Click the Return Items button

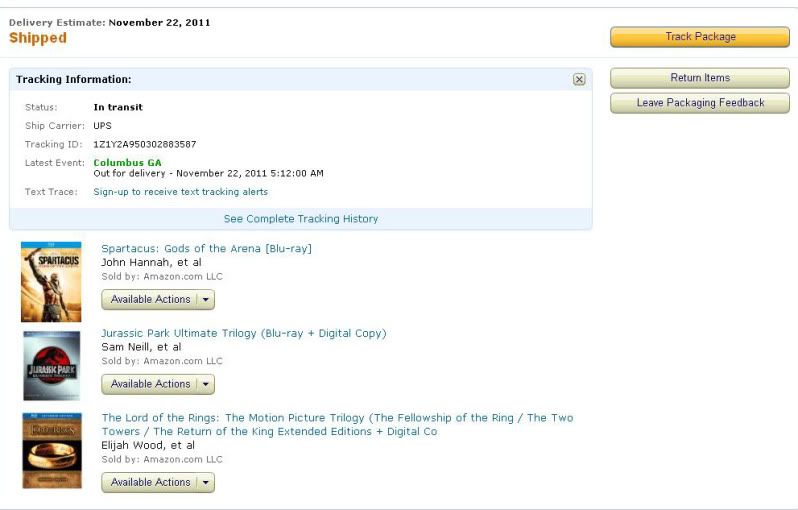pyautogui.click(x=700, y=78)
